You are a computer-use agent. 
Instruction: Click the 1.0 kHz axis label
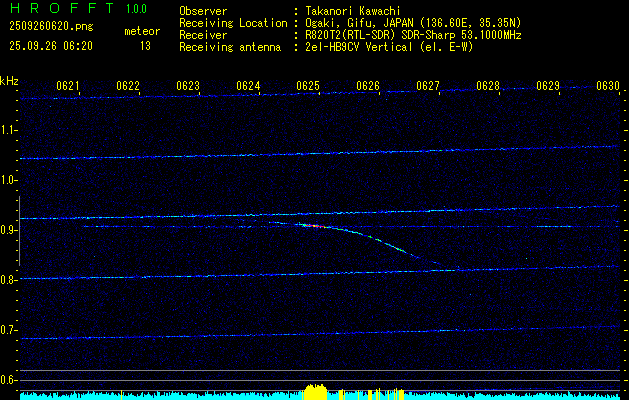click(x=10, y=180)
